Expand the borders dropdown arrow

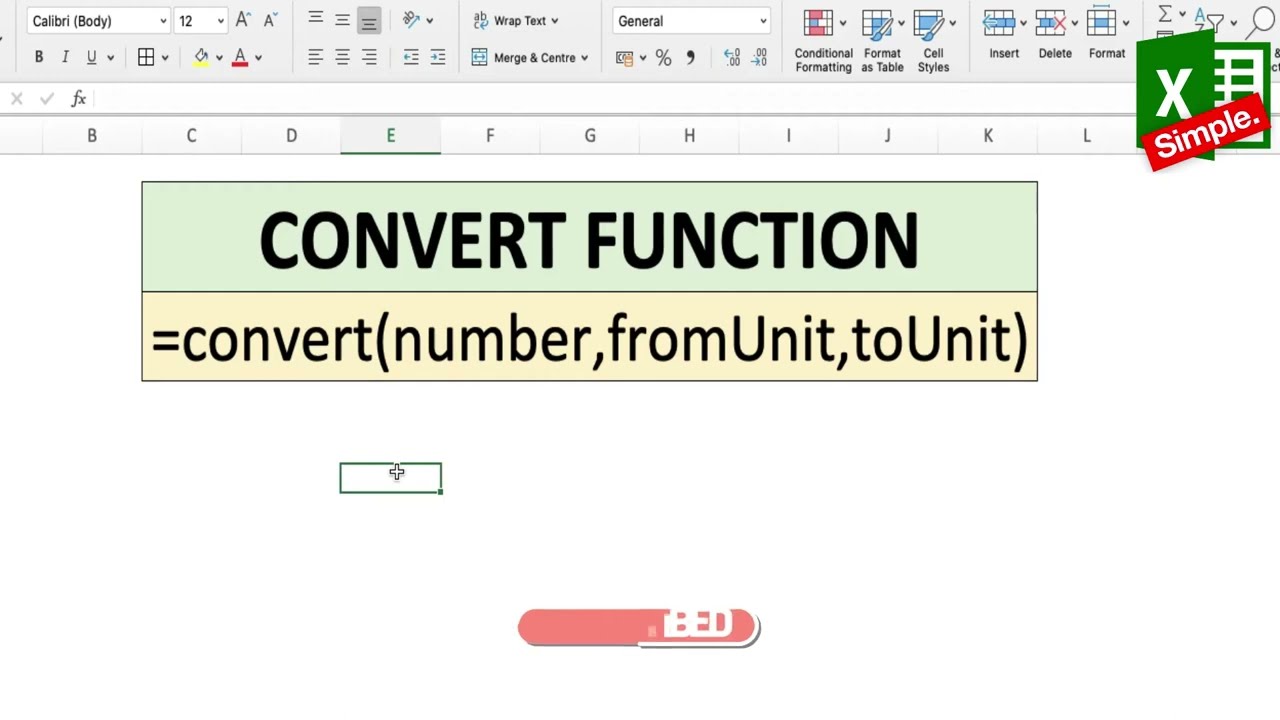coord(165,58)
